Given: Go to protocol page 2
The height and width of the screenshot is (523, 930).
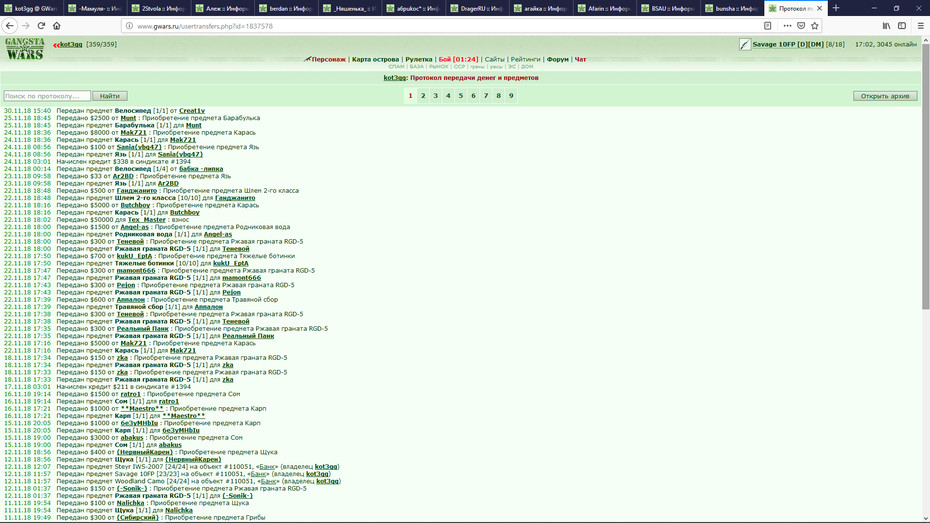Looking at the screenshot, I should pyautogui.click(x=423, y=95).
